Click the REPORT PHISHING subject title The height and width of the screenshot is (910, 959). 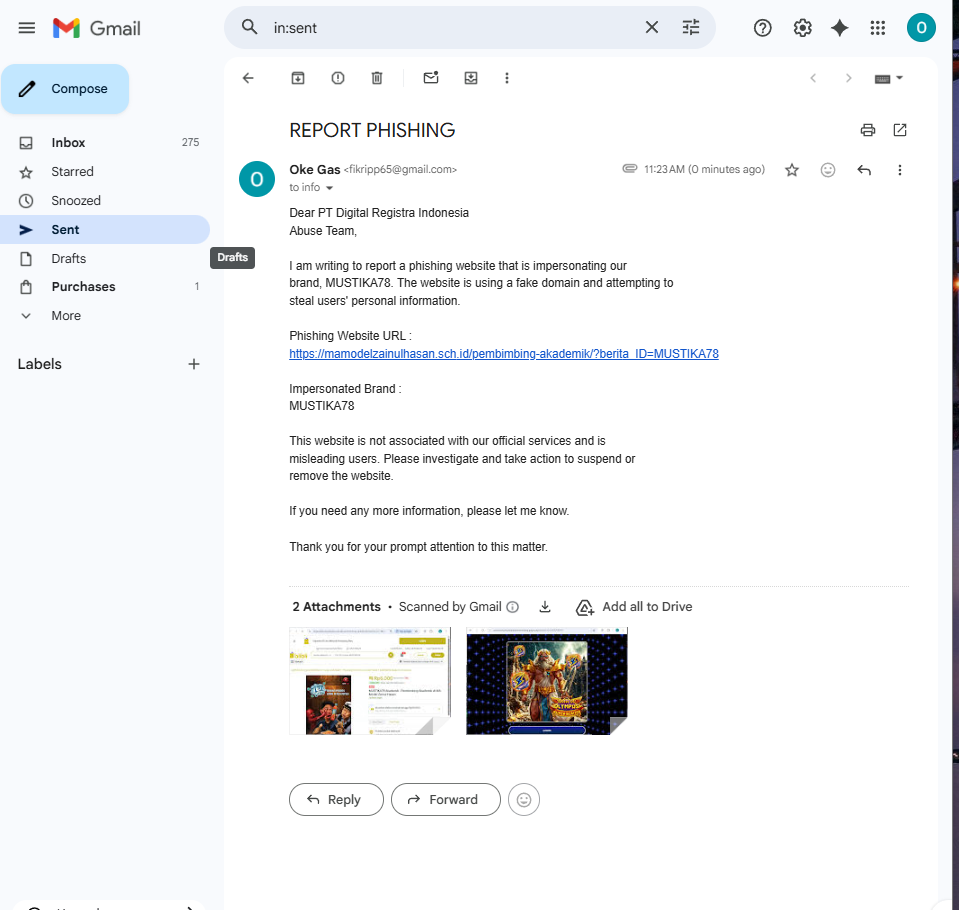point(372,130)
